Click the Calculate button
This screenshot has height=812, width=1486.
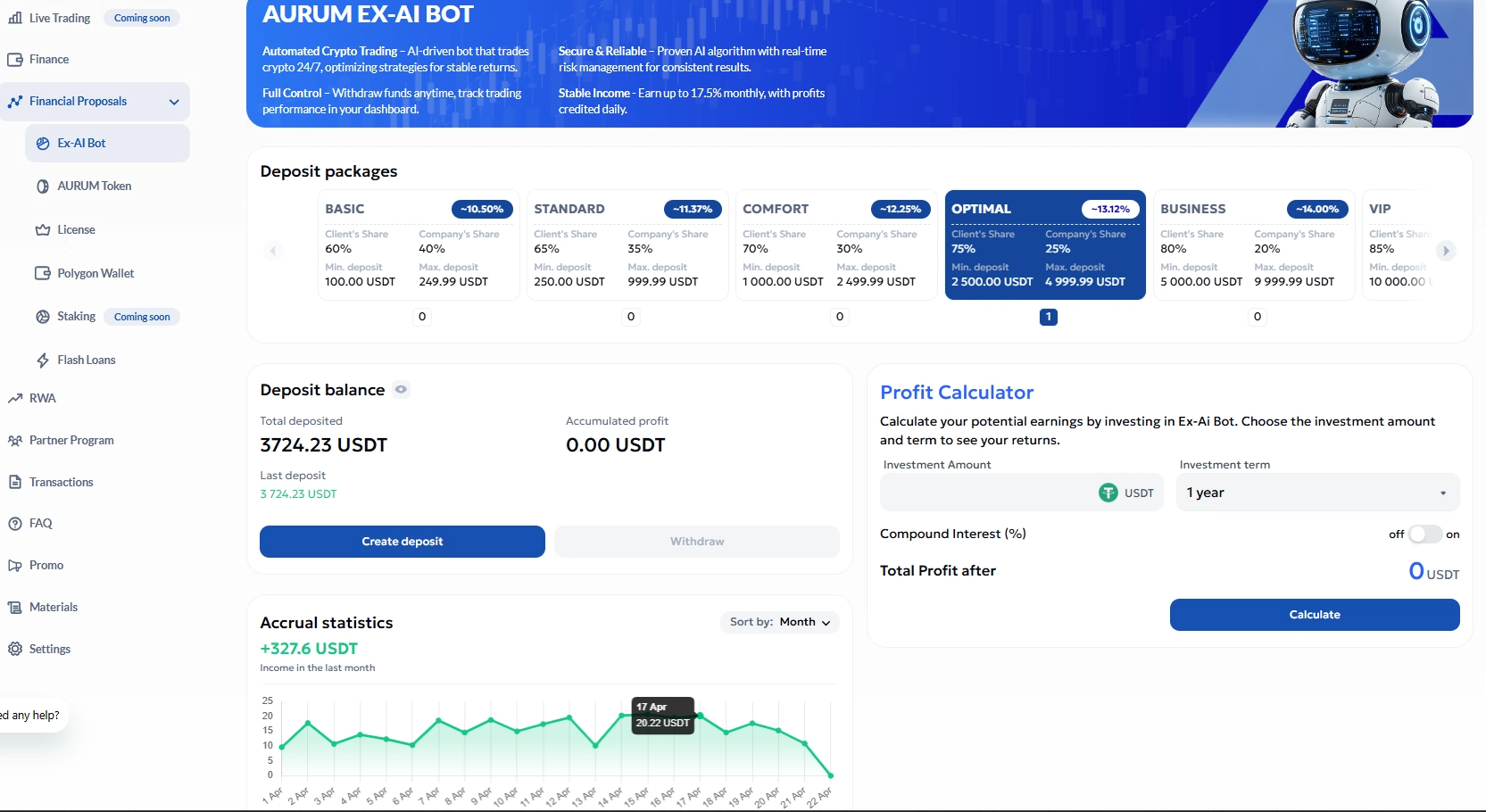[1315, 615]
